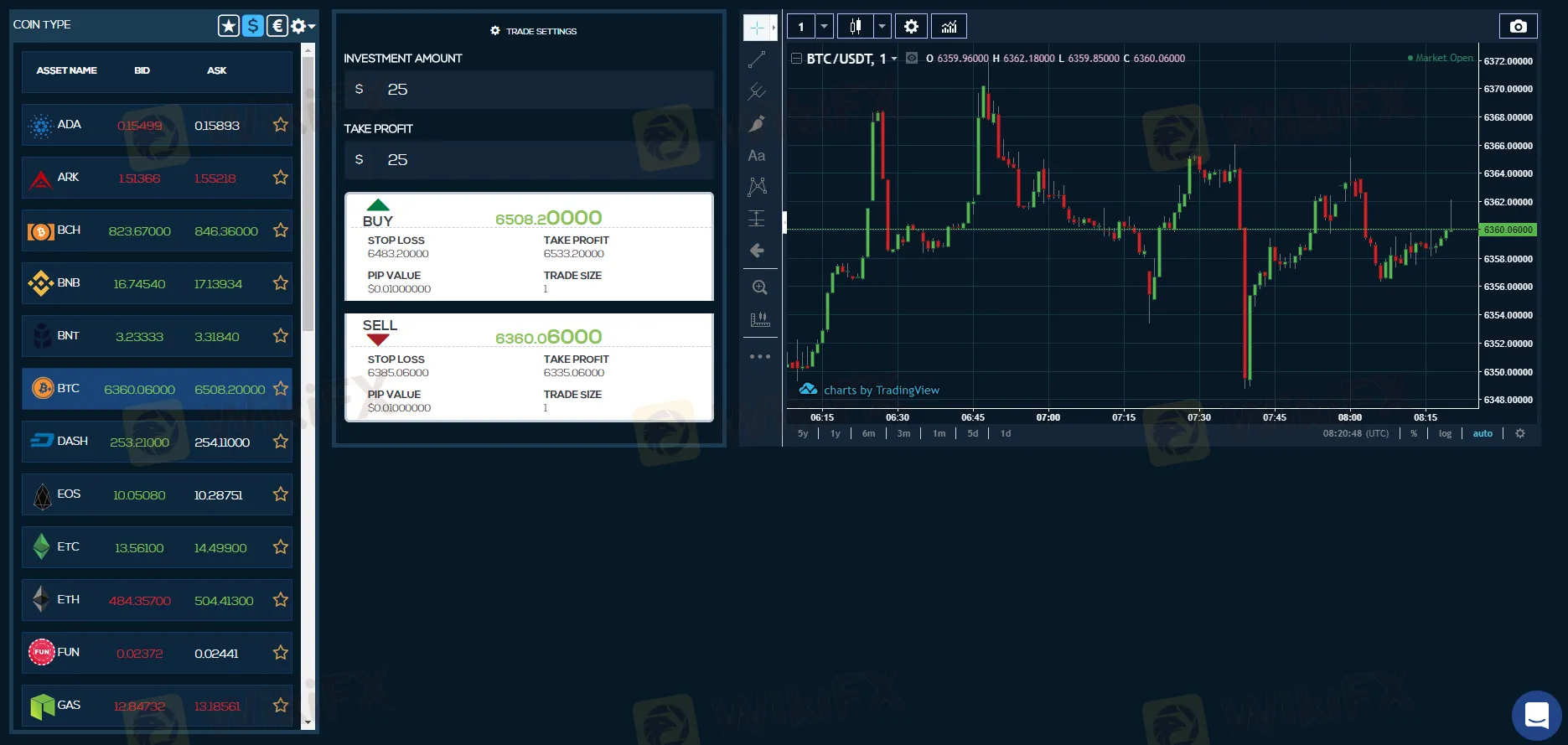Switch chart range to 5d
Screen dimensions: 1568x745
point(972,433)
